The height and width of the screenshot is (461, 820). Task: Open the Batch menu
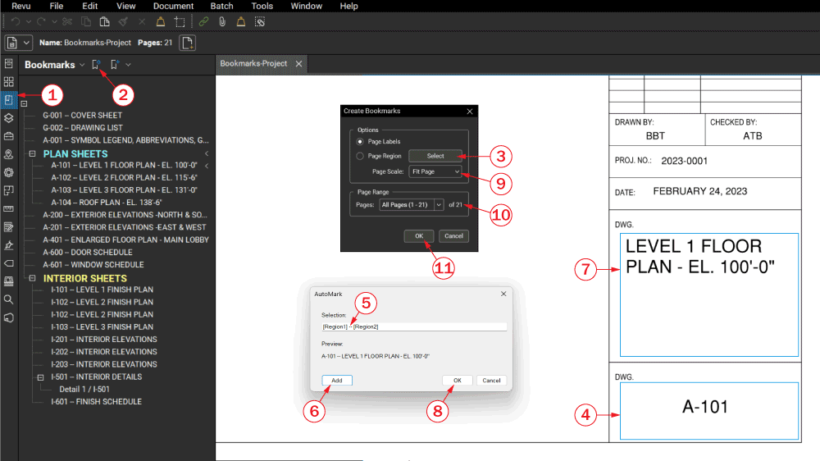tap(222, 6)
